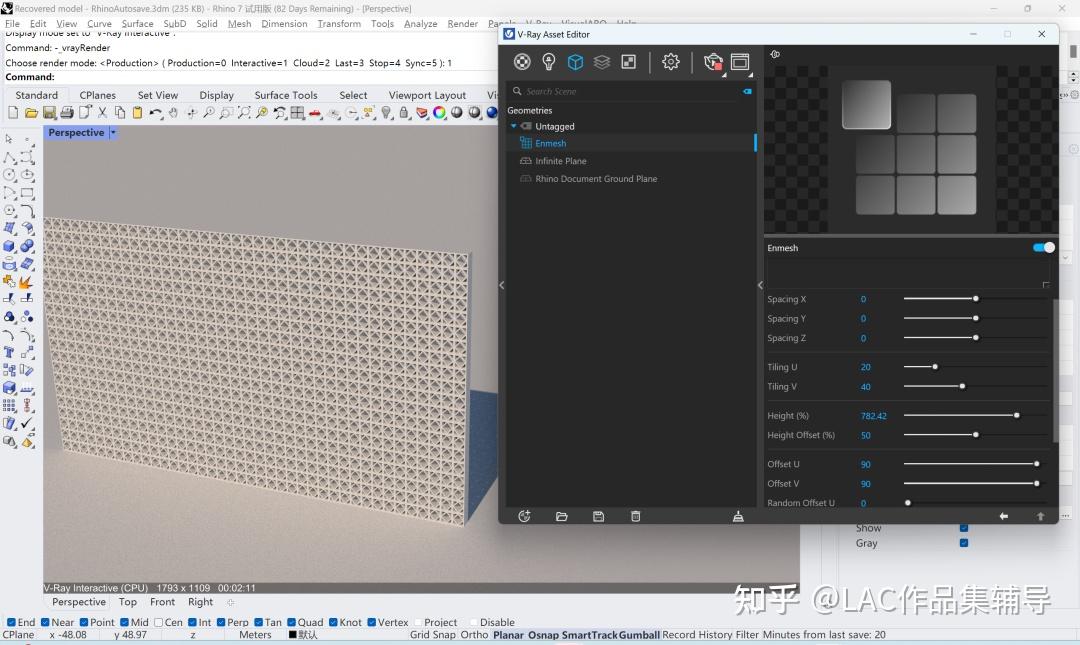Select Enmesh in the scene tree
The width and height of the screenshot is (1080, 645).
point(550,142)
